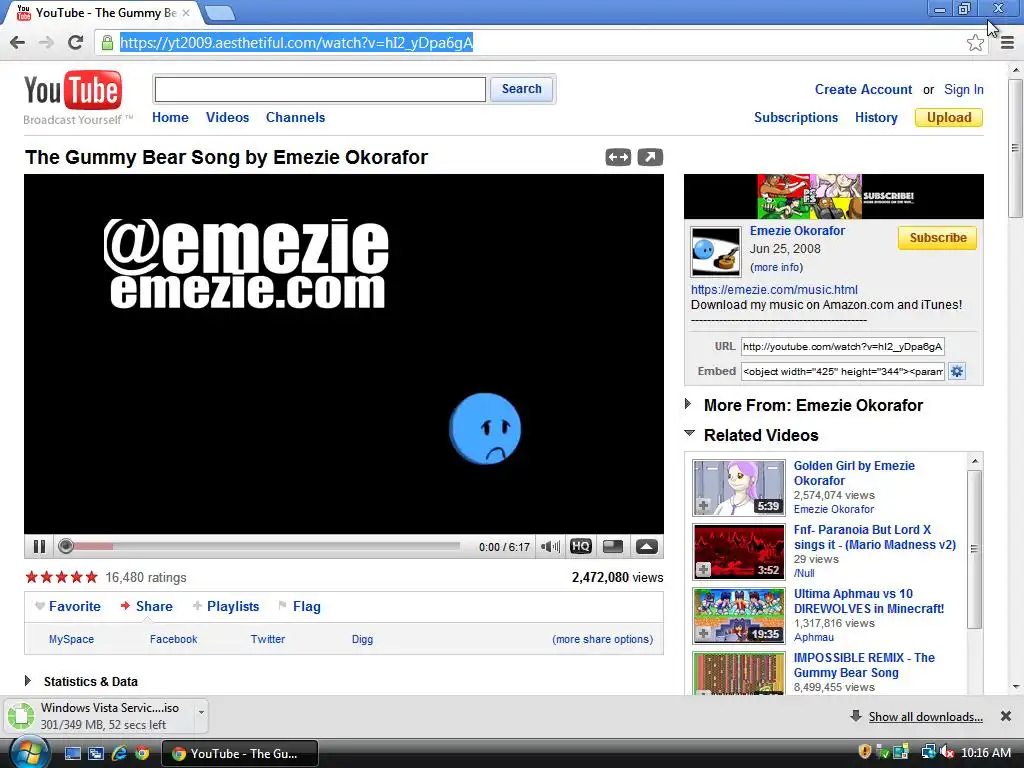Toggle HQ high quality playback
Screen dimensions: 1024x768
point(581,547)
